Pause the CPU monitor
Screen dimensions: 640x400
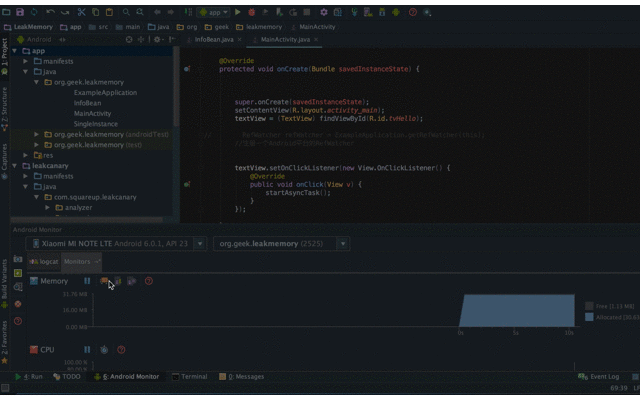tap(87, 349)
